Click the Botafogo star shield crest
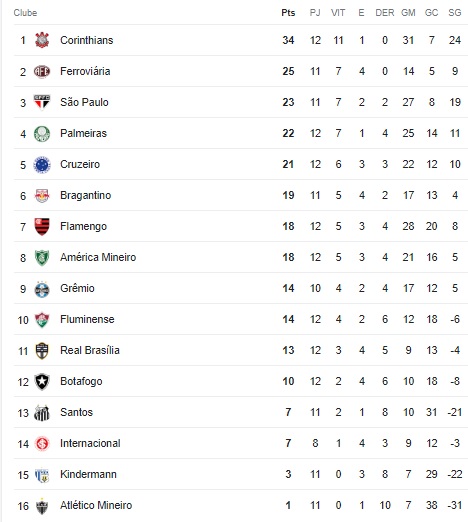Viewport: 468px width, 522px height. click(x=42, y=382)
